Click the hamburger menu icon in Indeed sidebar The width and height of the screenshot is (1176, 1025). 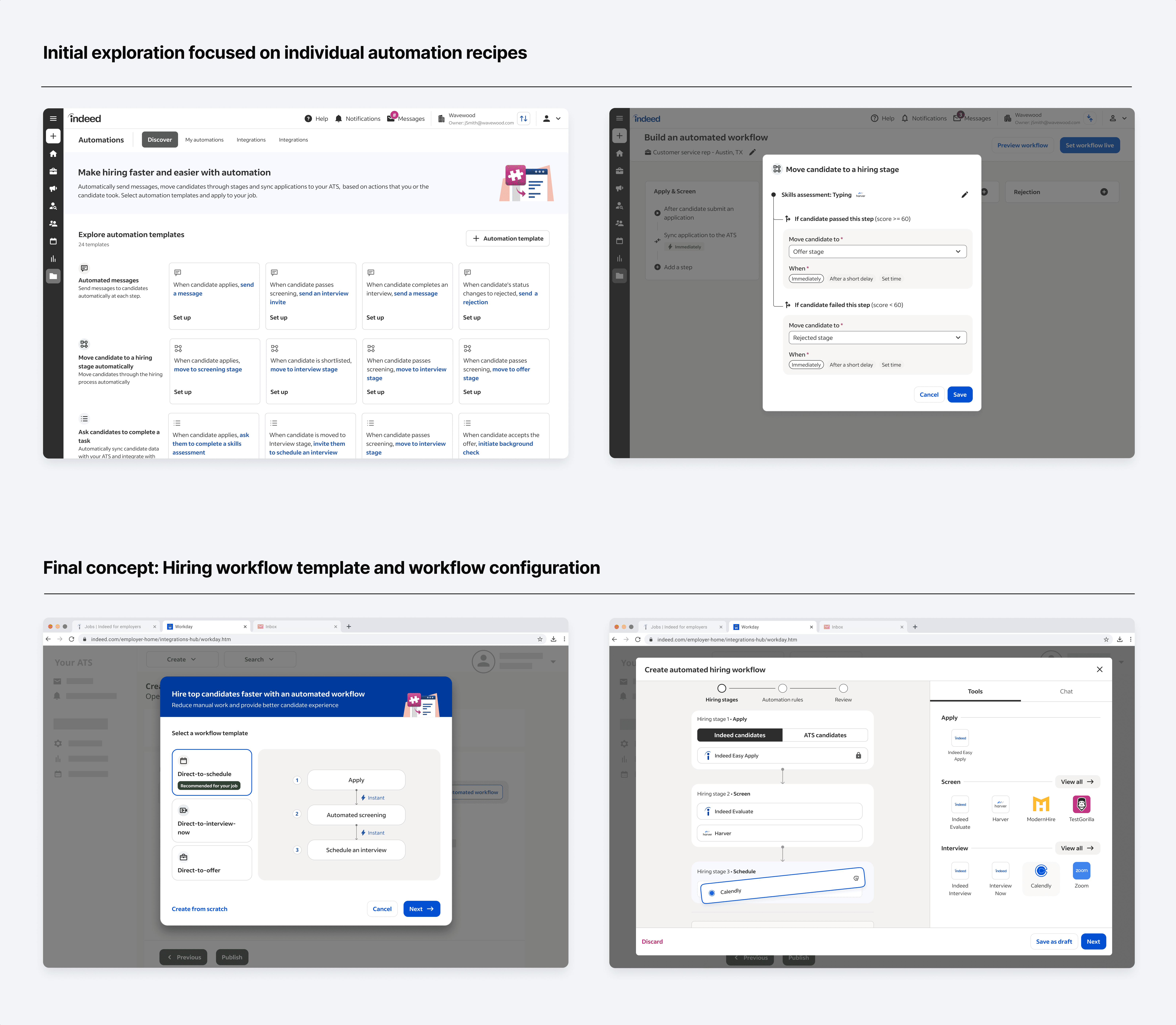(x=53, y=118)
